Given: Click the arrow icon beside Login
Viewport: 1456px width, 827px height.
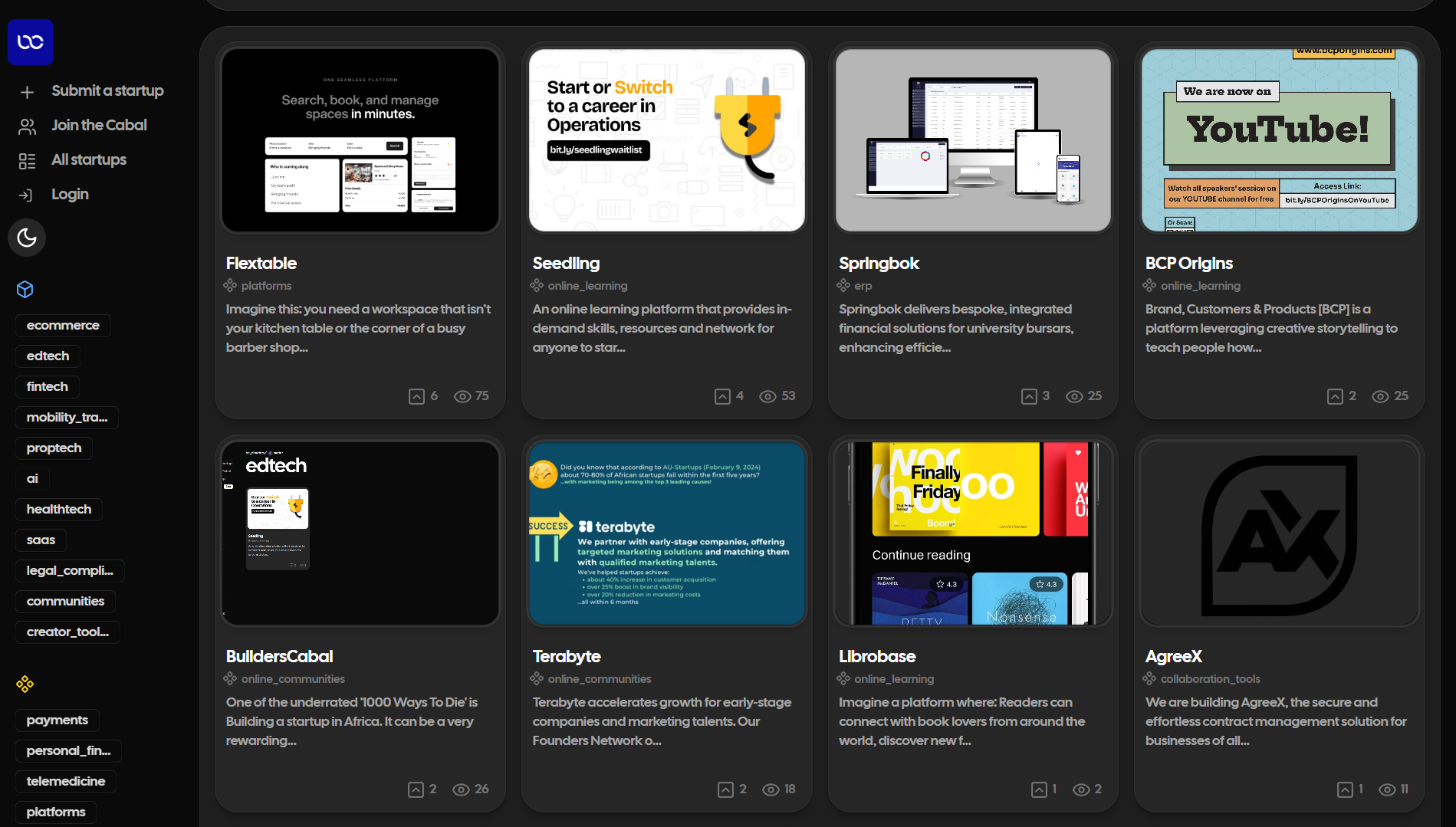Looking at the screenshot, I should [26, 195].
